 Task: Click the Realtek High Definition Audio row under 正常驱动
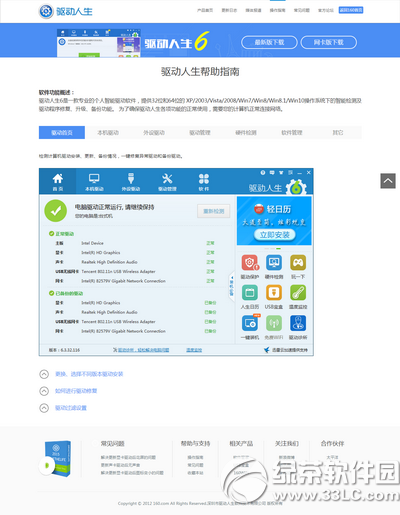point(135,262)
